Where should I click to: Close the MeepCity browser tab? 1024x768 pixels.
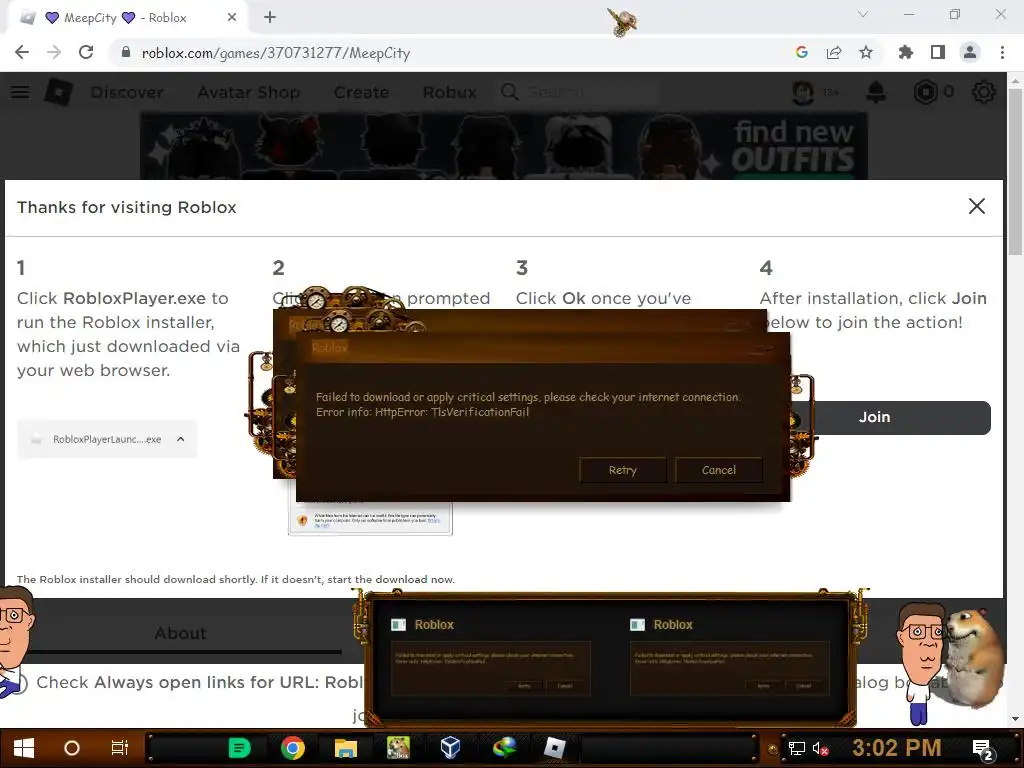click(232, 18)
